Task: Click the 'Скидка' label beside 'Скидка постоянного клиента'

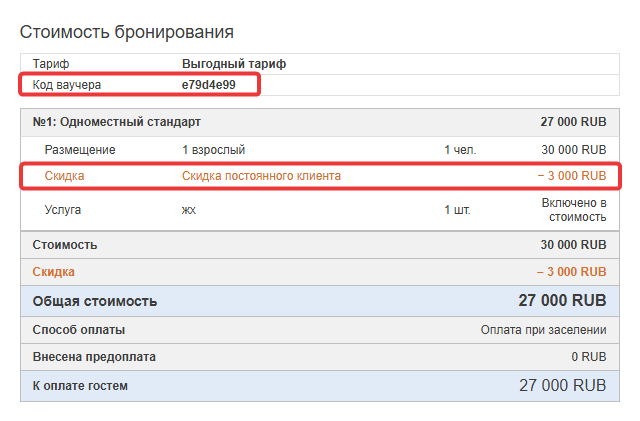Action: tap(64, 176)
